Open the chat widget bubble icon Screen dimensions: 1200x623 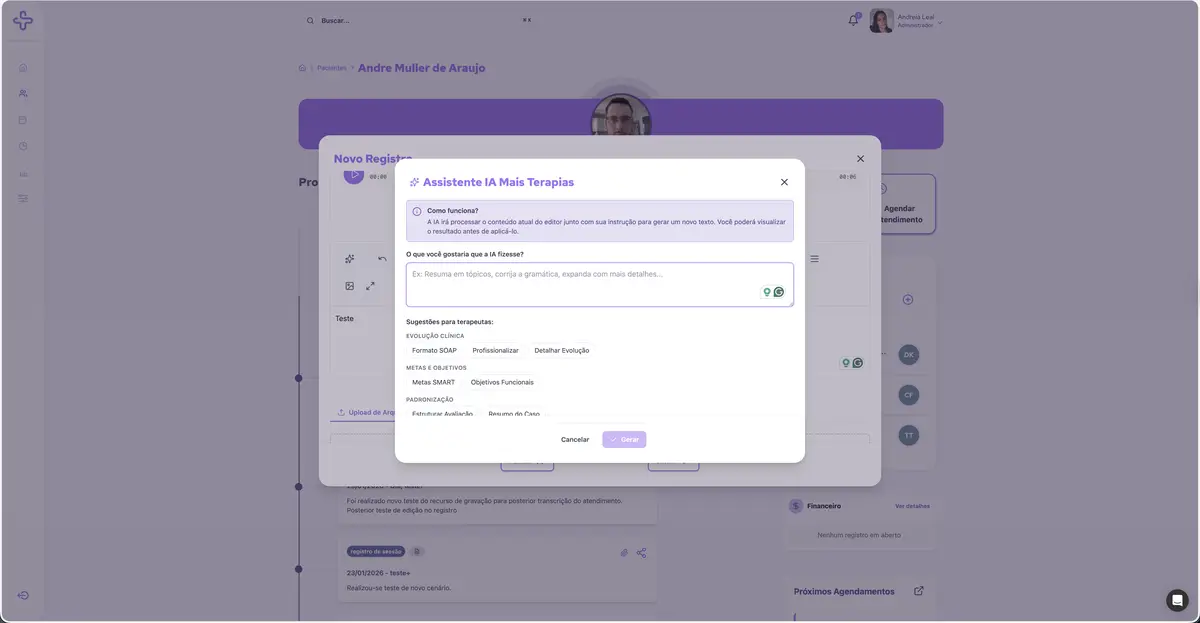coord(1177,600)
